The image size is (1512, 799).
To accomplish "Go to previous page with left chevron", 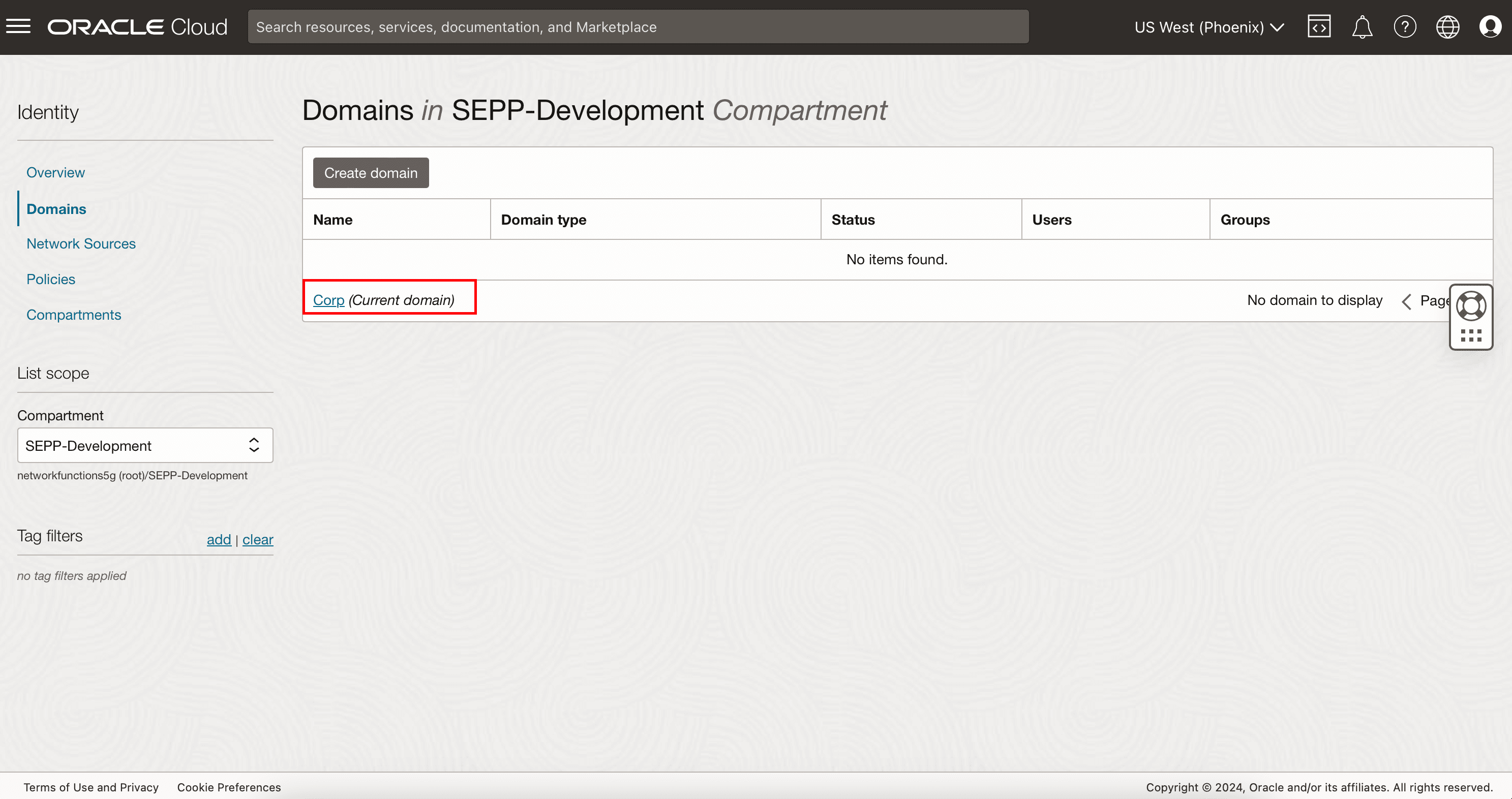I will [x=1406, y=301].
